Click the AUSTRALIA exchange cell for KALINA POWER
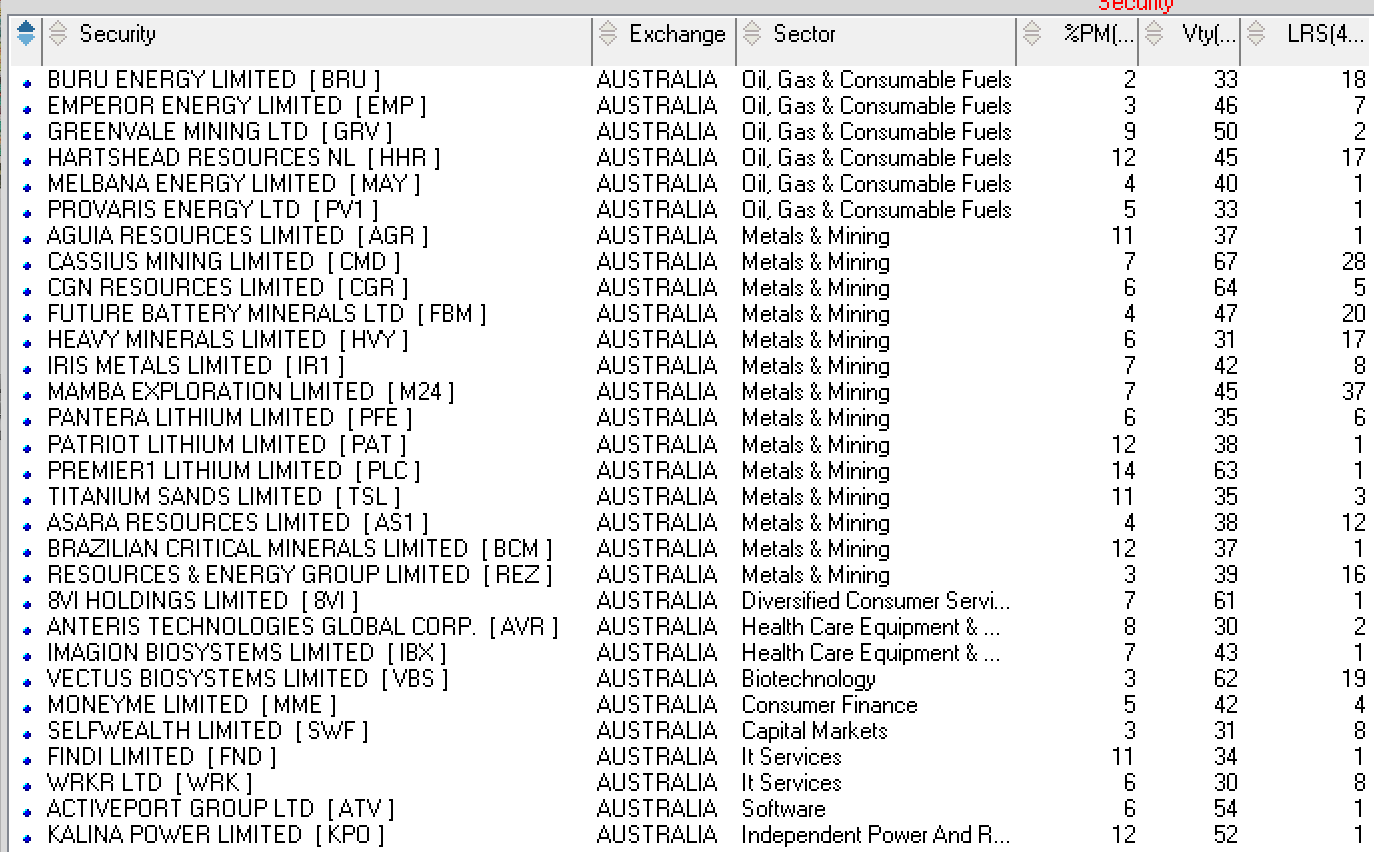The image size is (1374, 852). click(656, 834)
